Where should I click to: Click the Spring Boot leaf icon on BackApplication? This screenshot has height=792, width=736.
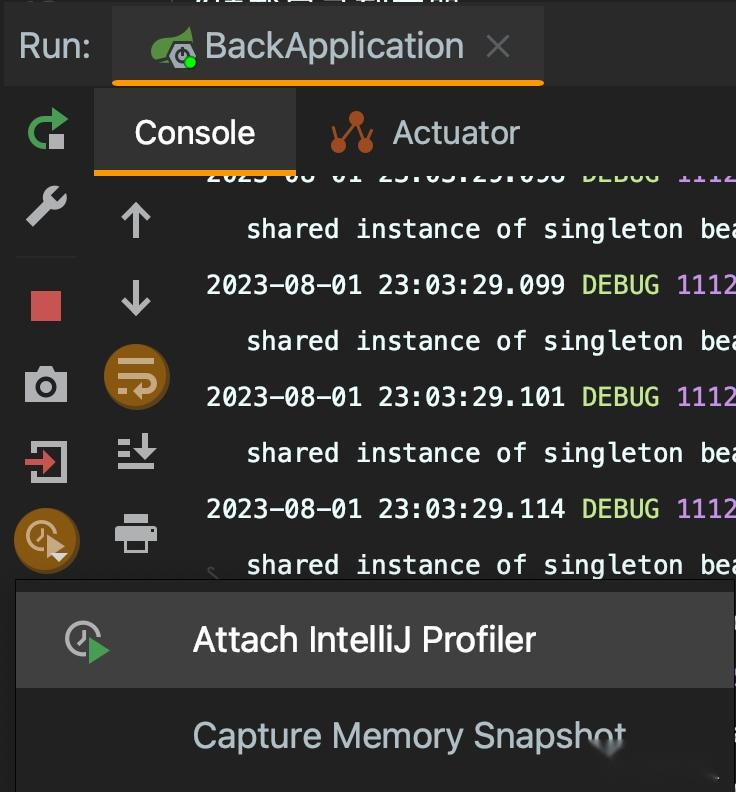coord(174,48)
